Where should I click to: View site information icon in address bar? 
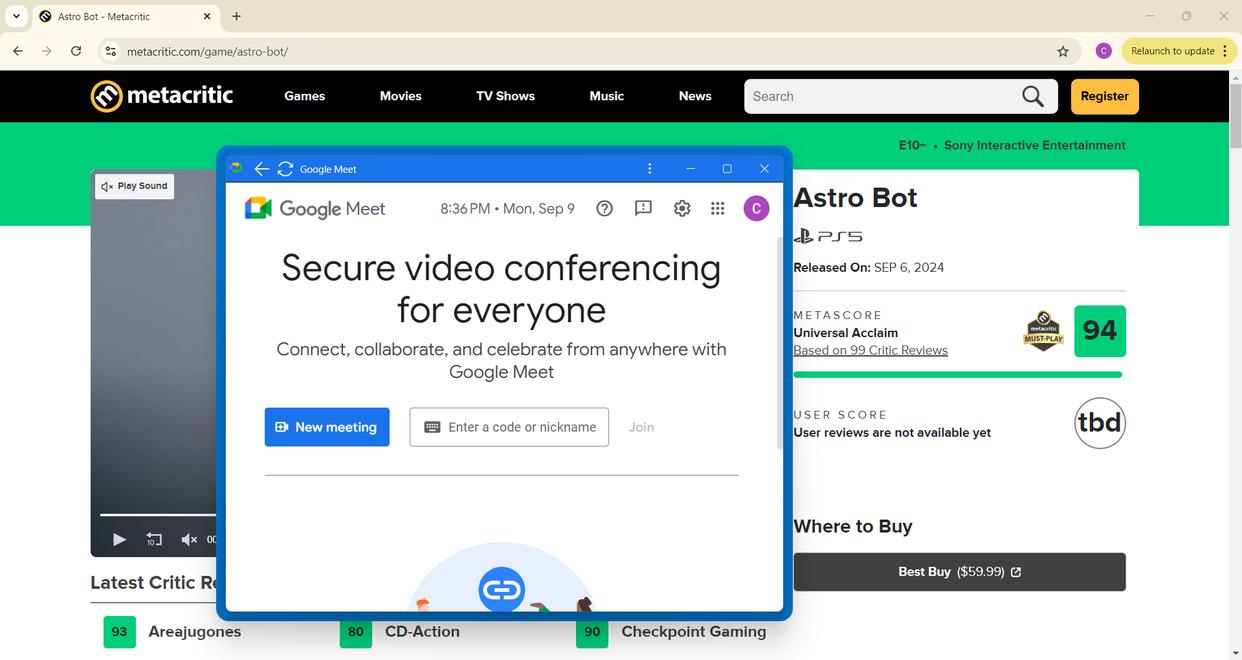(x=110, y=51)
